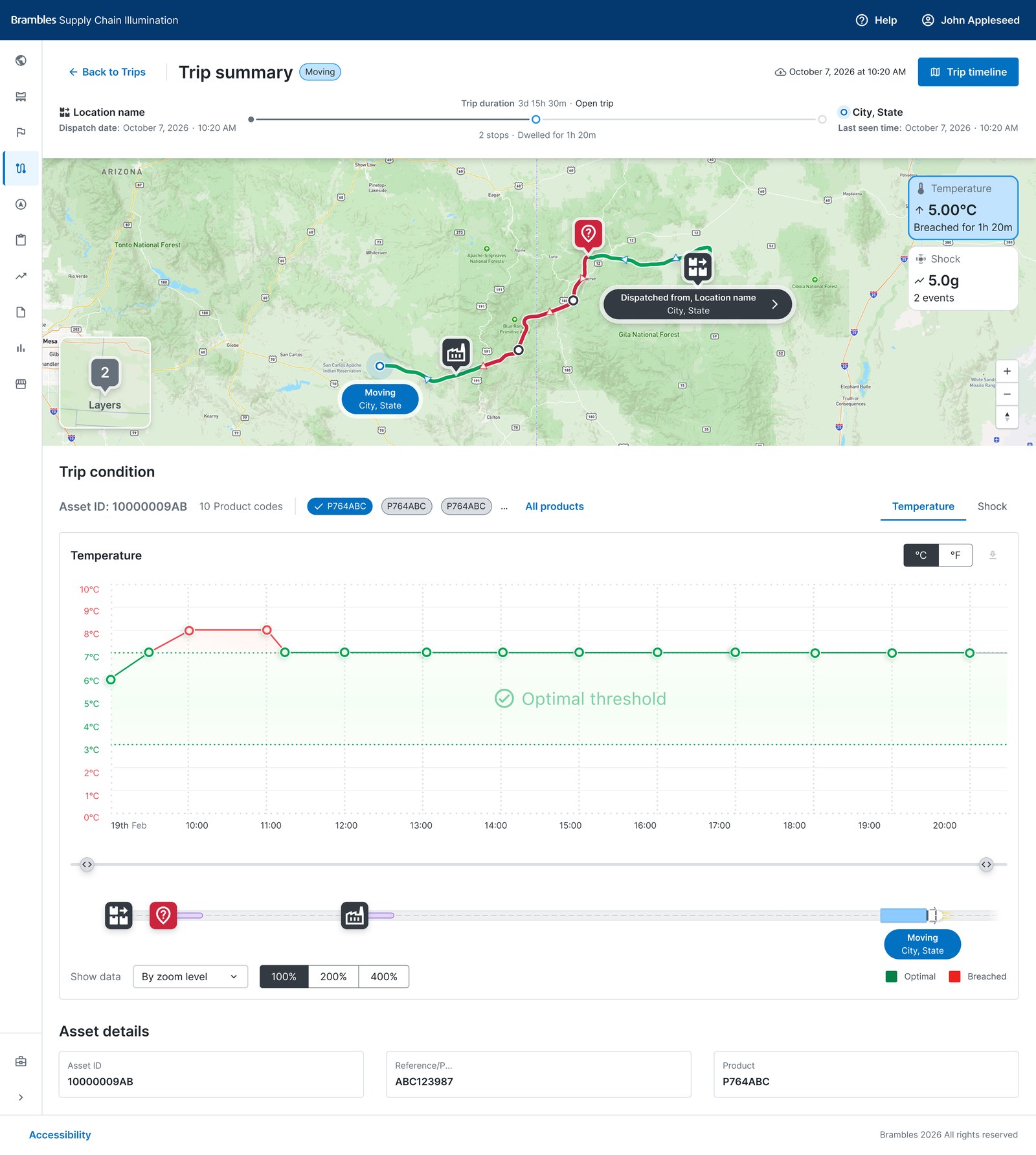Open Help
The image size is (1036, 1155).
tap(876, 20)
